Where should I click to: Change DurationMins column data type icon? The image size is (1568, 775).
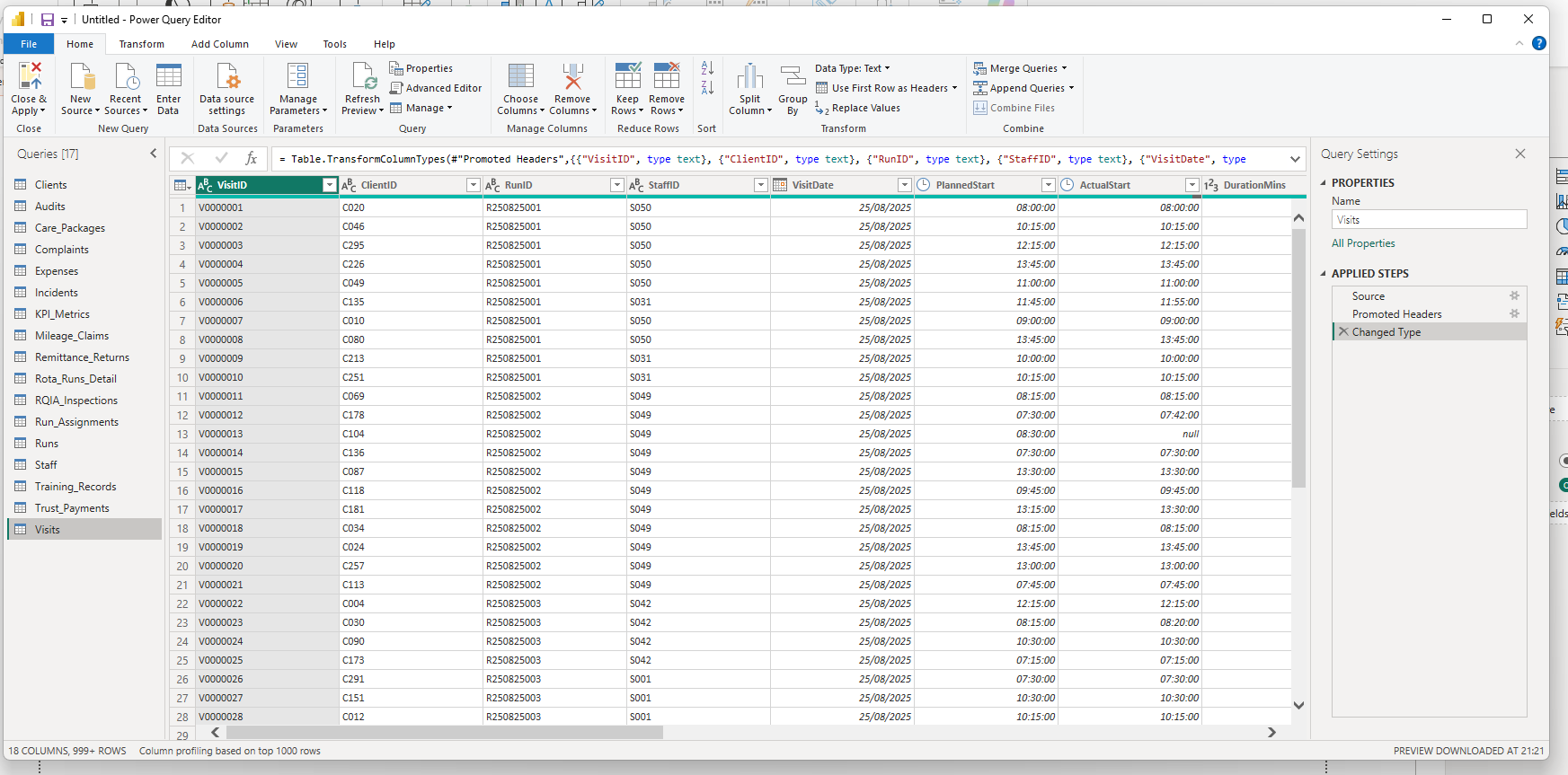coord(1211,185)
